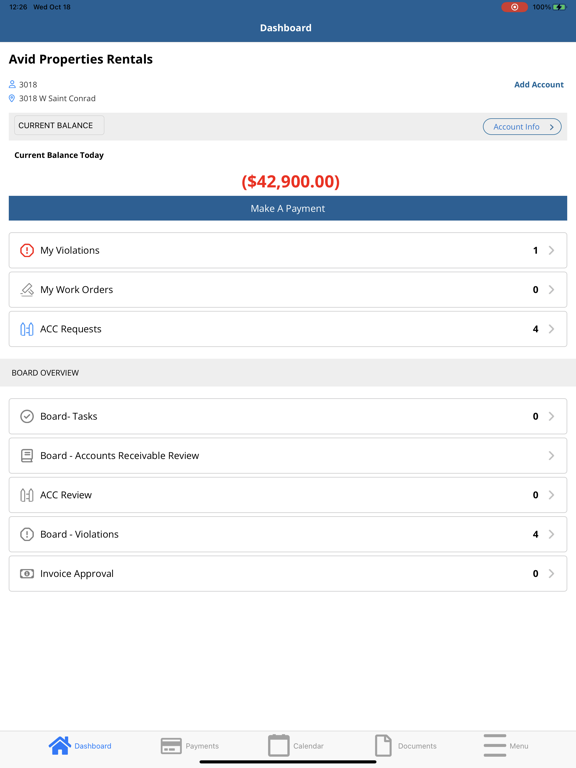
Task: Expand Board - Violations row chevron
Action: pyautogui.click(x=552, y=534)
